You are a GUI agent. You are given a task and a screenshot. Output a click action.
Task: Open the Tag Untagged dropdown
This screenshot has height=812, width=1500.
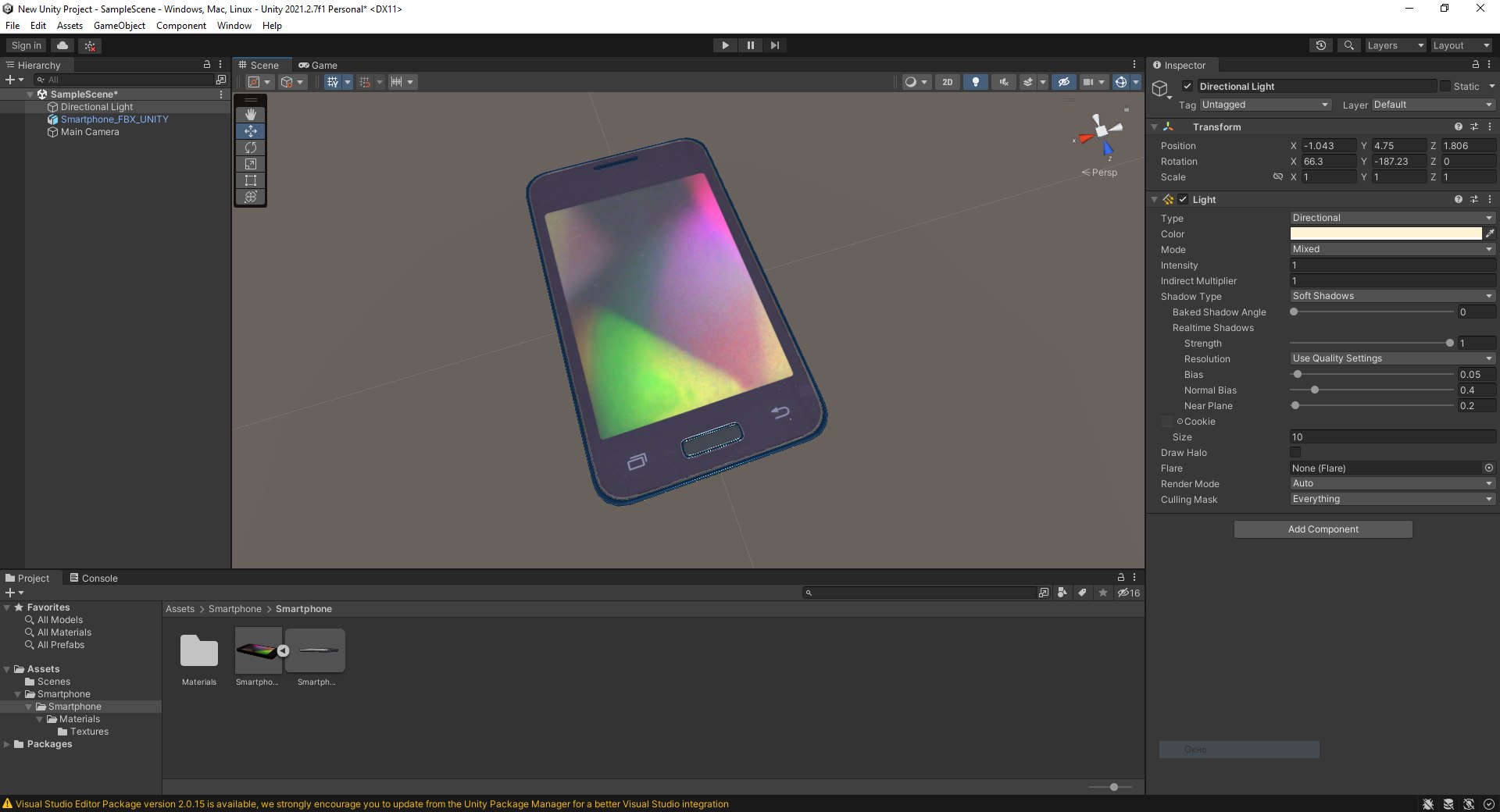click(1265, 105)
